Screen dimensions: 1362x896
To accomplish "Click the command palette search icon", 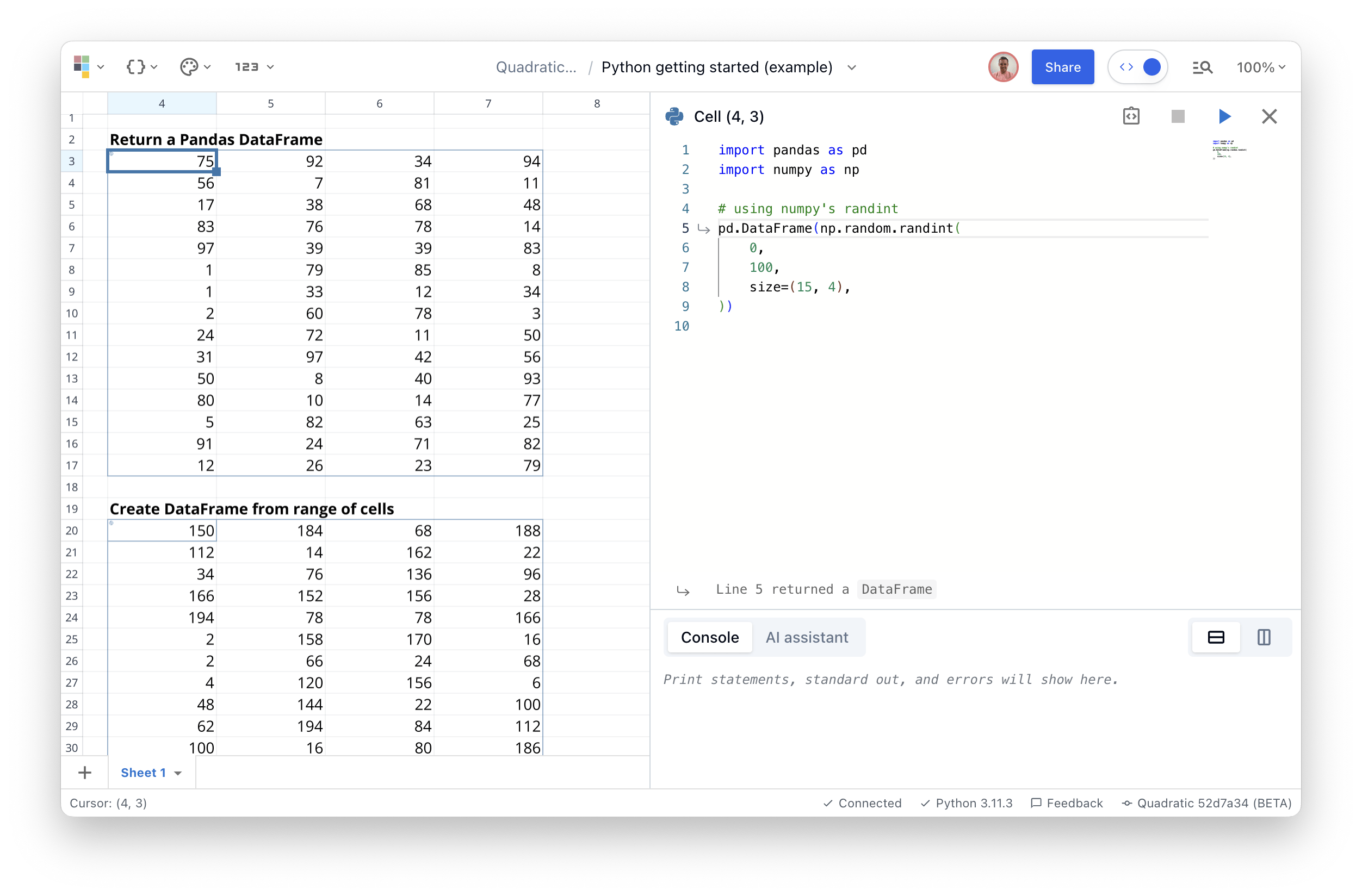I will (x=1202, y=67).
